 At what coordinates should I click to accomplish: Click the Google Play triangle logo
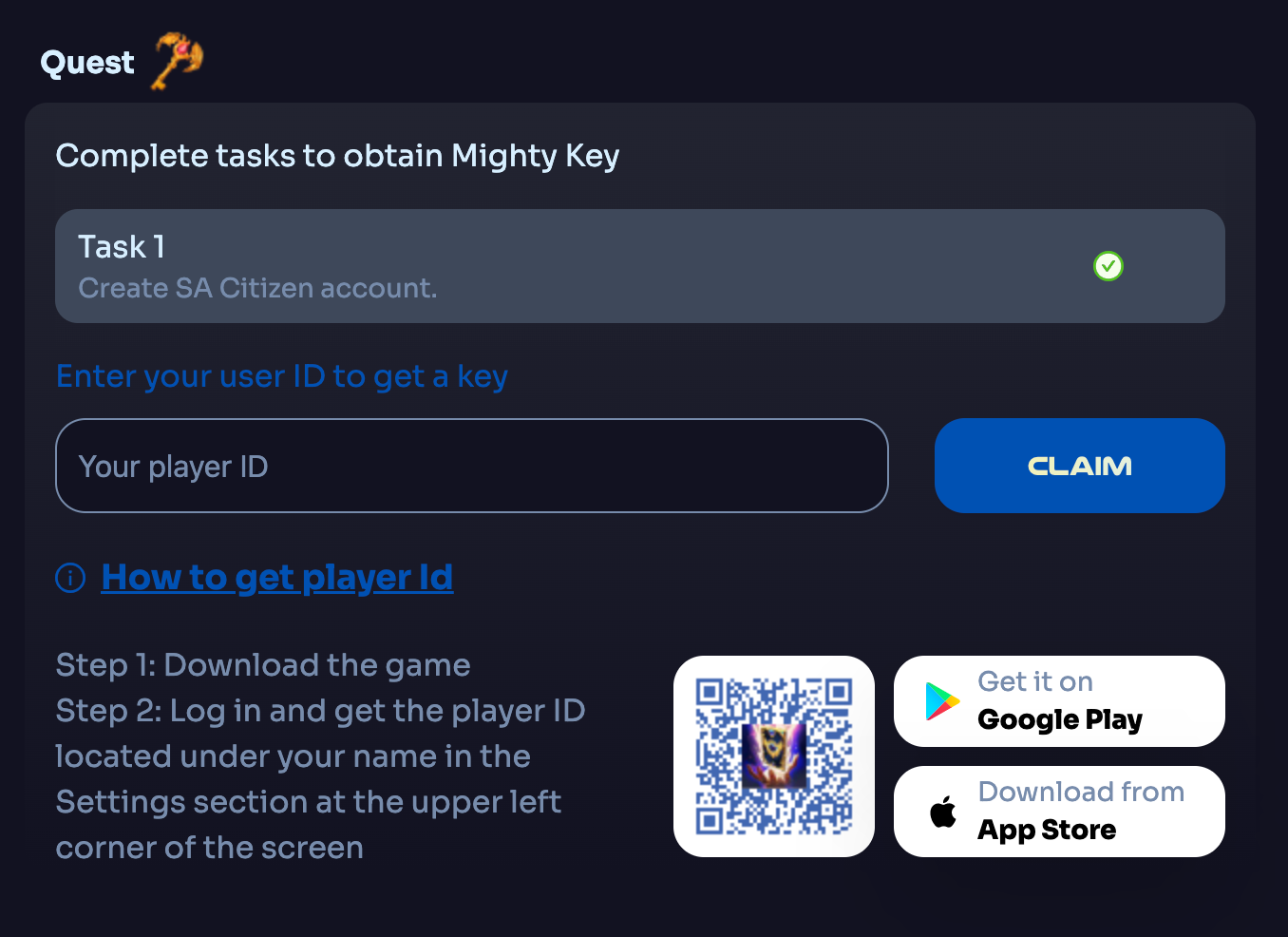point(941,701)
